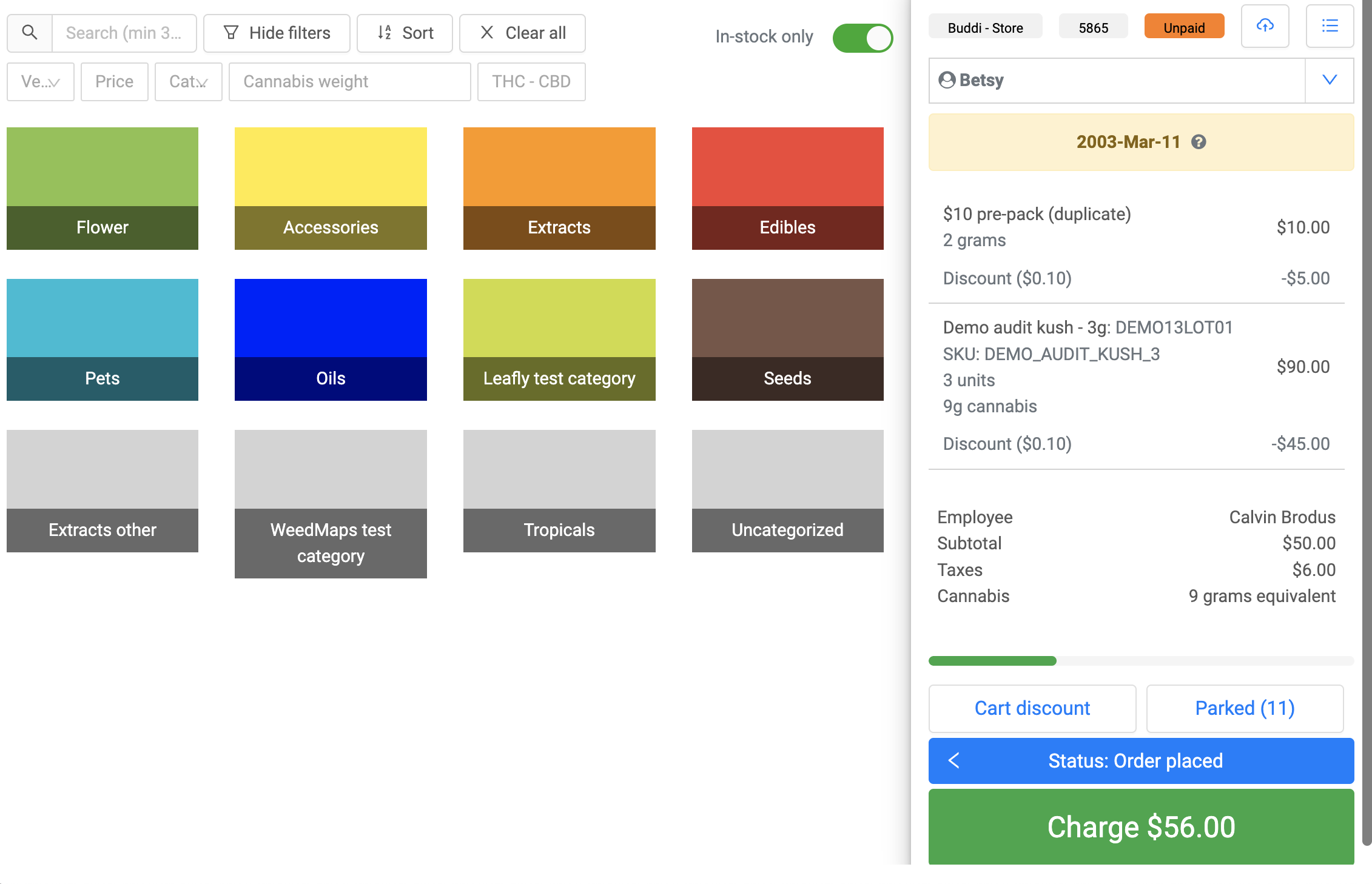Click the Charge $56.00 button
Viewport: 1372px width, 884px height.
tap(1140, 826)
